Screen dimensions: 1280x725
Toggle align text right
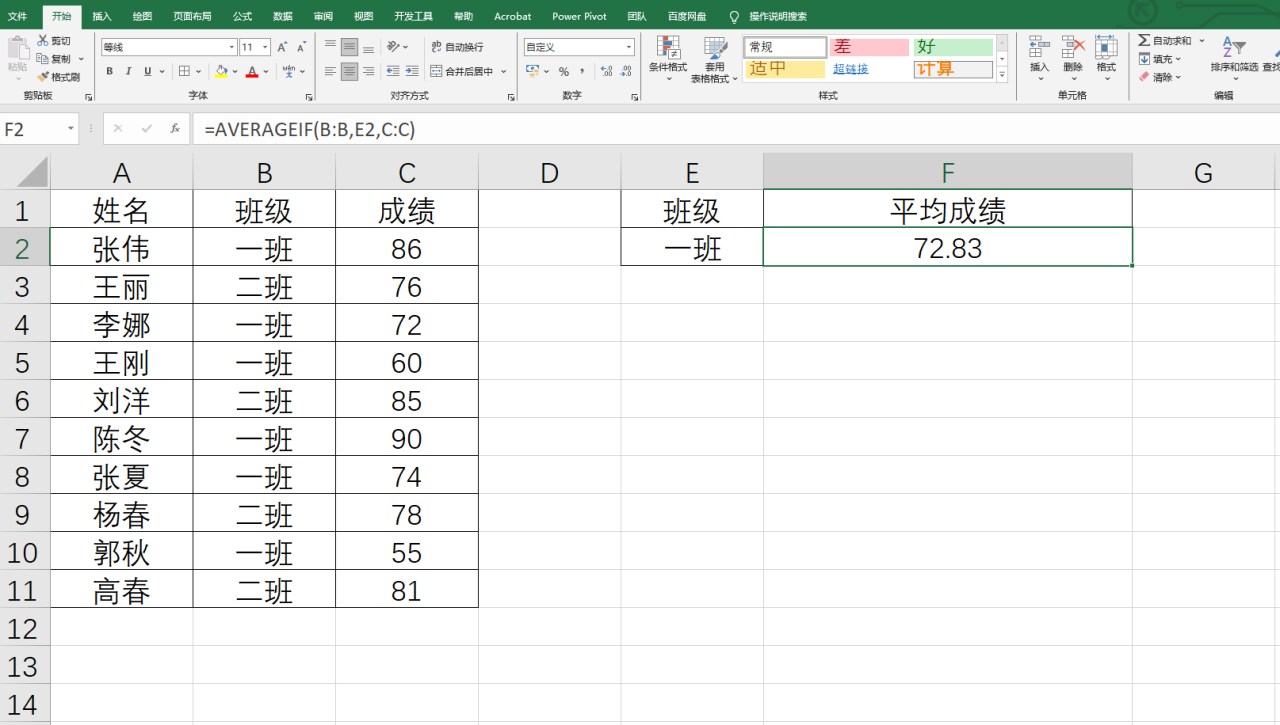[368, 71]
